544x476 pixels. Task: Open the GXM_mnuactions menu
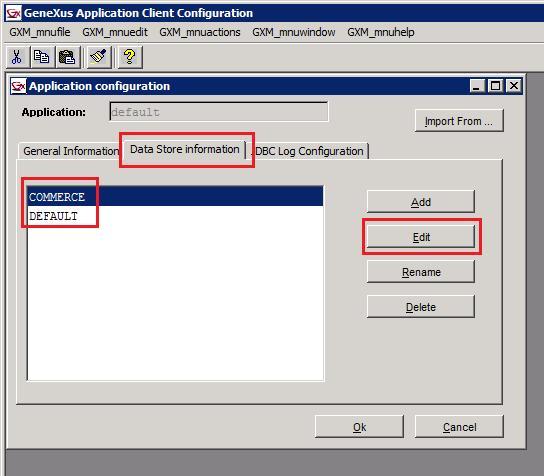coord(200,32)
